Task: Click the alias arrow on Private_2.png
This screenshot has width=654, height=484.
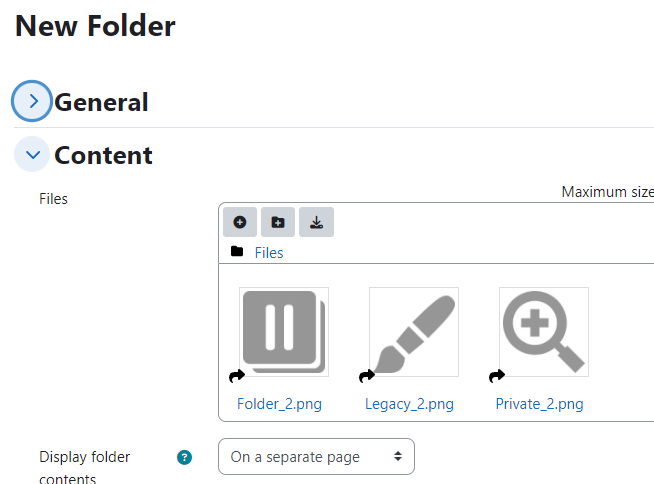Action: pyautogui.click(x=497, y=376)
